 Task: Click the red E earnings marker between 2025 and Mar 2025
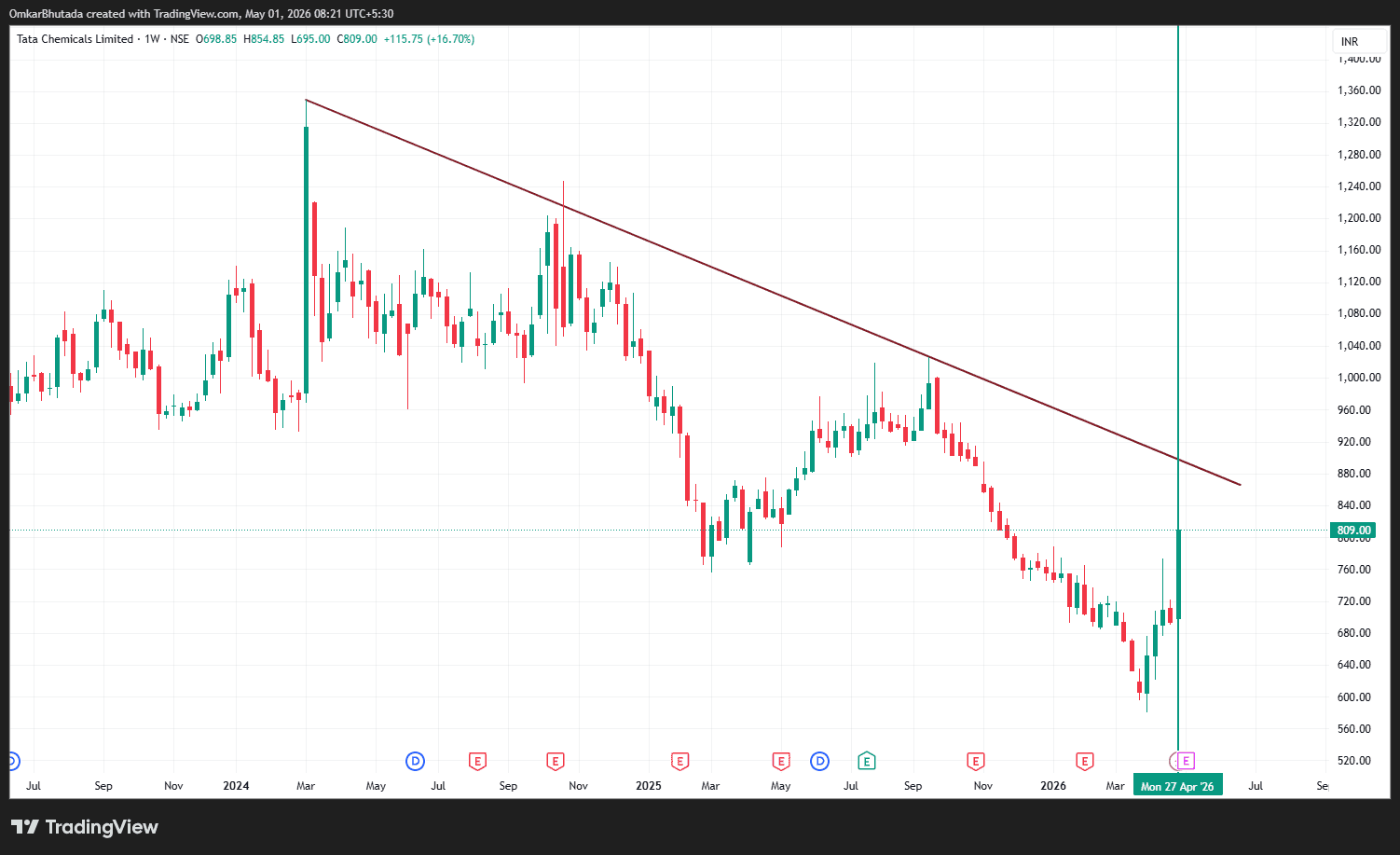point(679,762)
